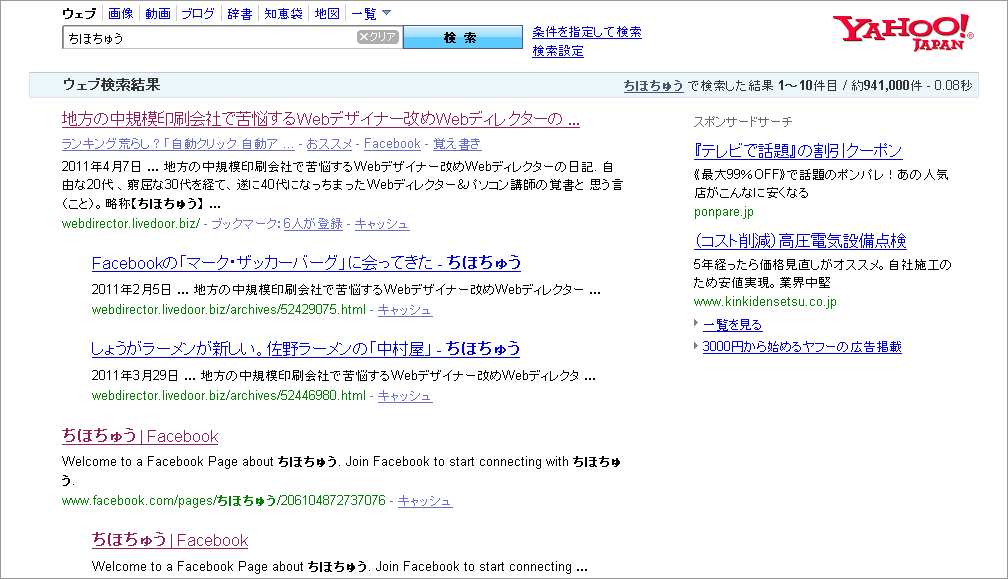Open 3000円から始めるヤフーの広告掲載 link

pos(802,346)
